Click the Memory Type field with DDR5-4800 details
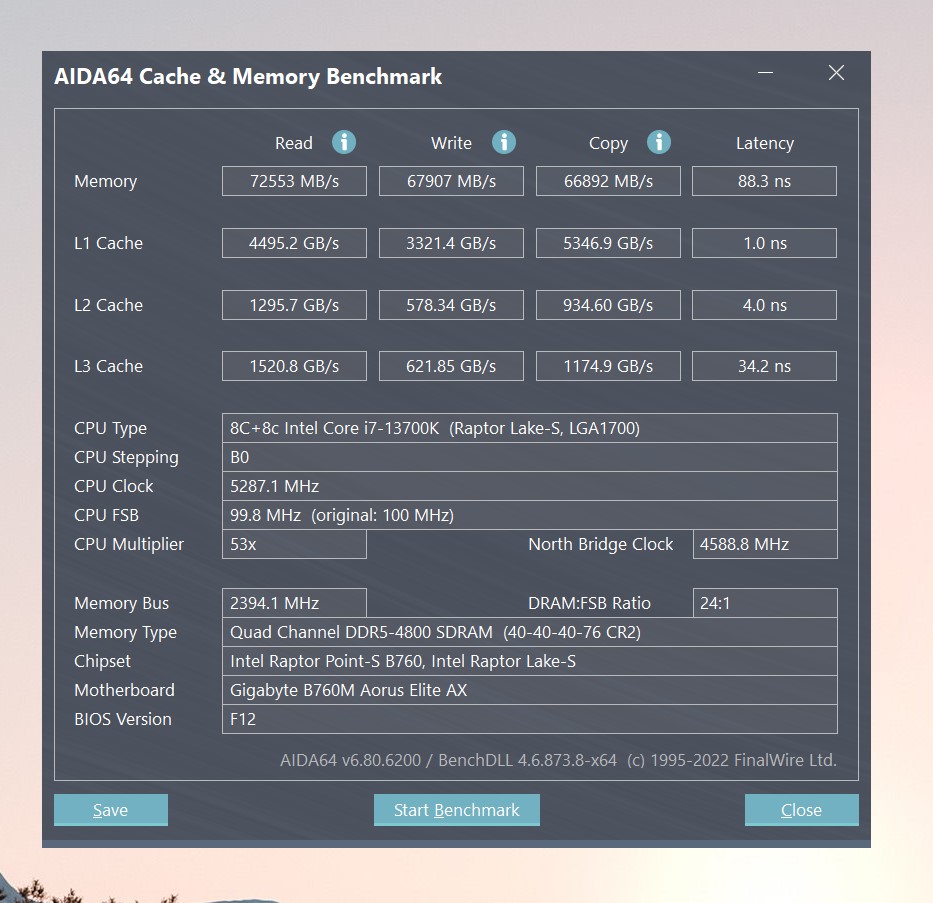Viewport: 933px width, 903px height. pyautogui.click(x=529, y=632)
